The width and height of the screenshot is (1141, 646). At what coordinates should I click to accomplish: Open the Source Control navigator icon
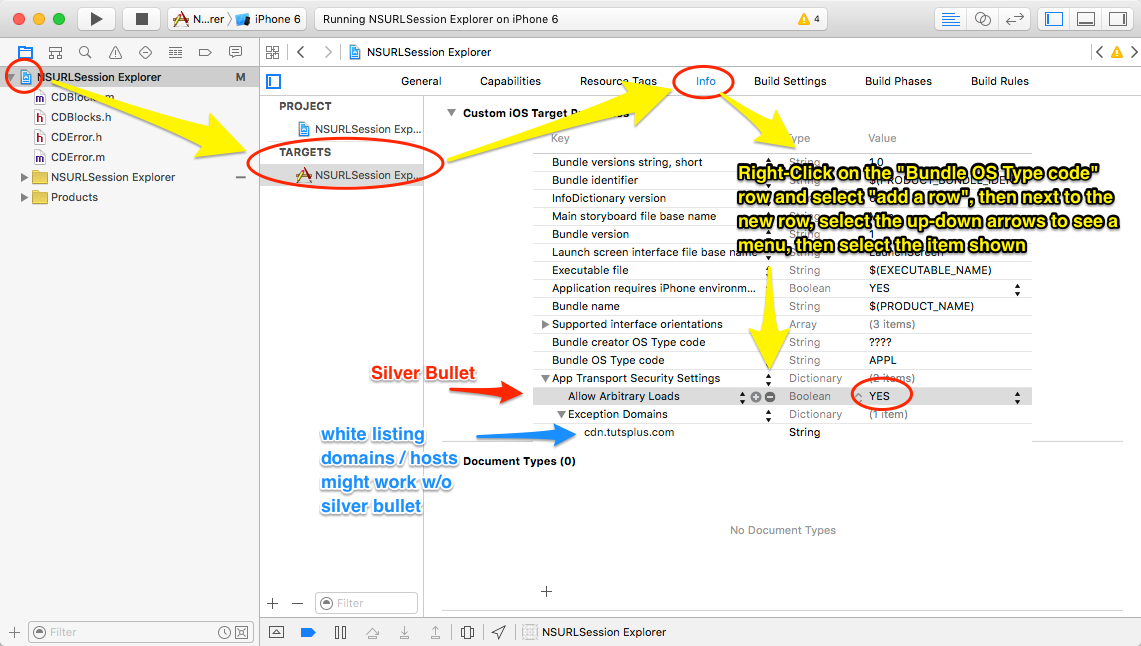coord(55,52)
